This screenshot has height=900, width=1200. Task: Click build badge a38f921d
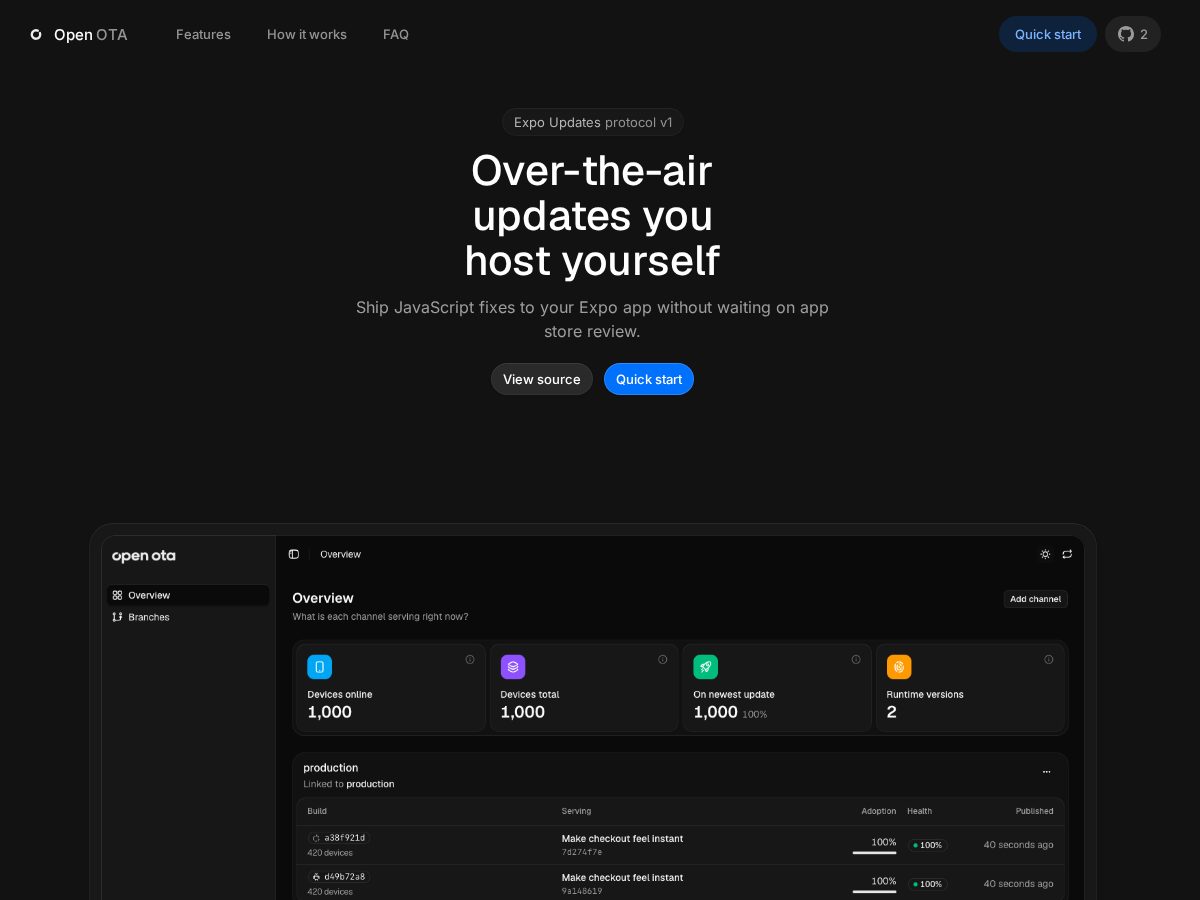click(339, 838)
